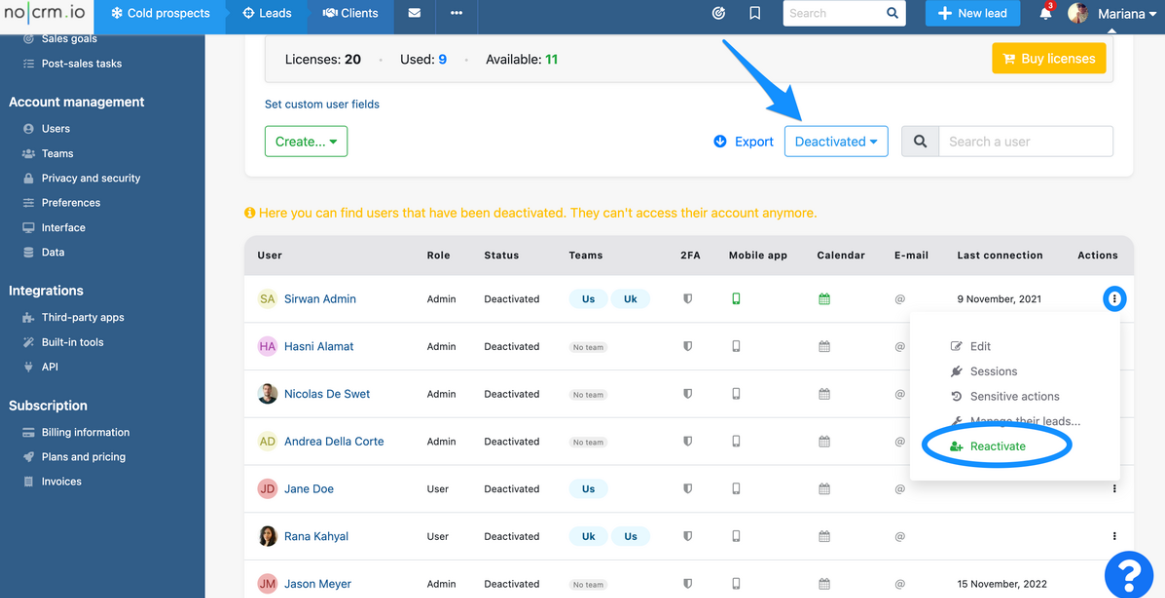Click the blue info actions icon on Sirwan Admin's row
1165x598 pixels.
click(x=1114, y=298)
